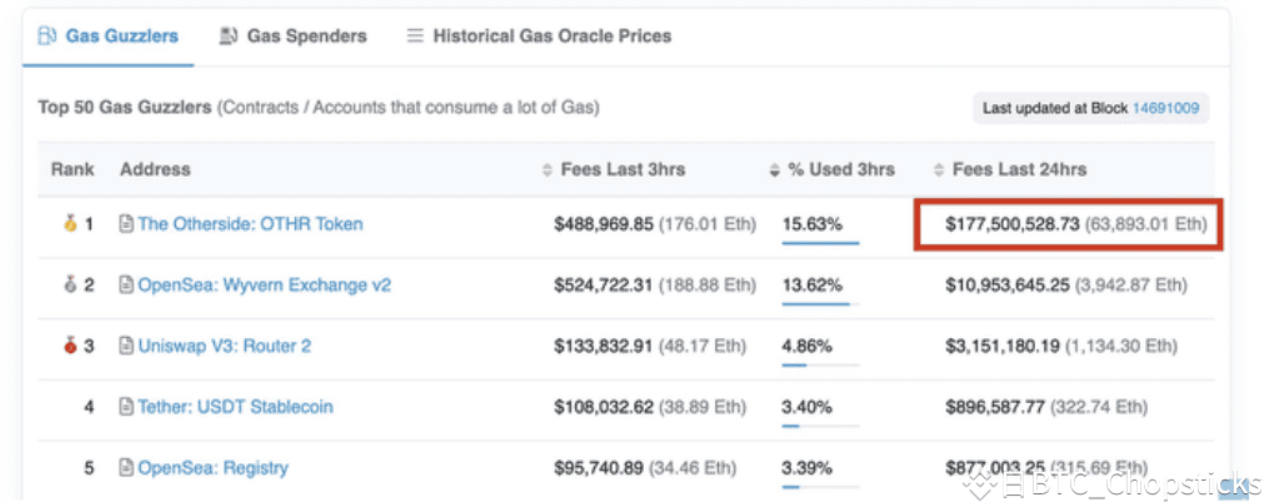Click the Address column header

(155, 169)
